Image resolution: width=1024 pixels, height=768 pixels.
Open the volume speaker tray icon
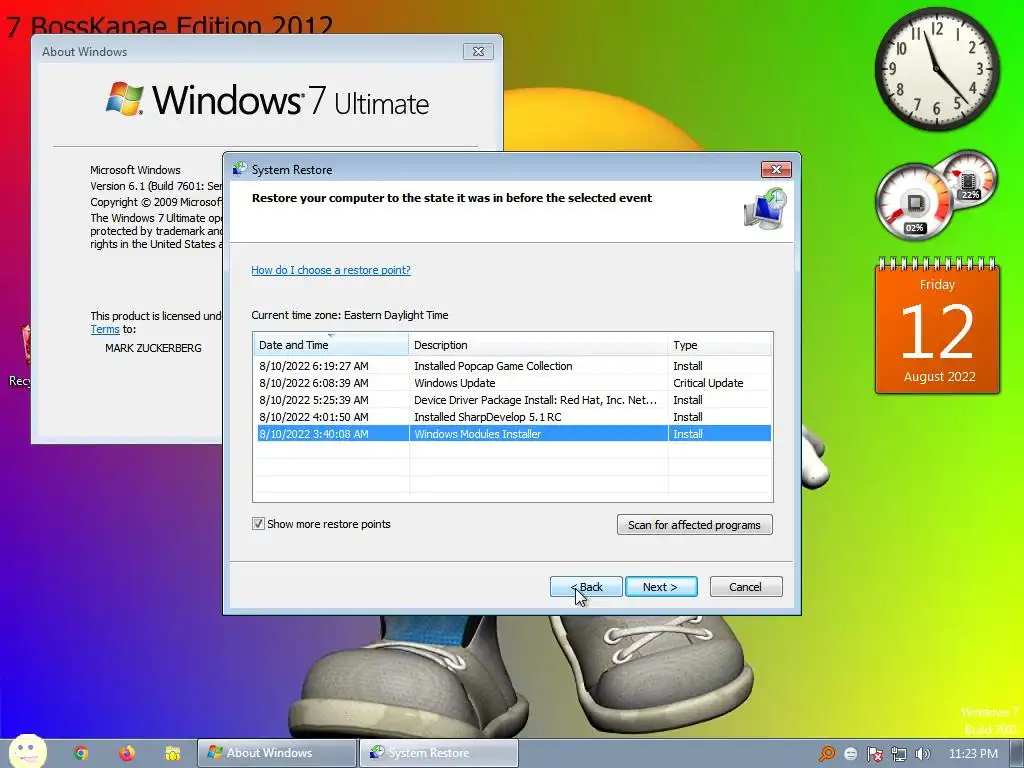click(x=923, y=754)
